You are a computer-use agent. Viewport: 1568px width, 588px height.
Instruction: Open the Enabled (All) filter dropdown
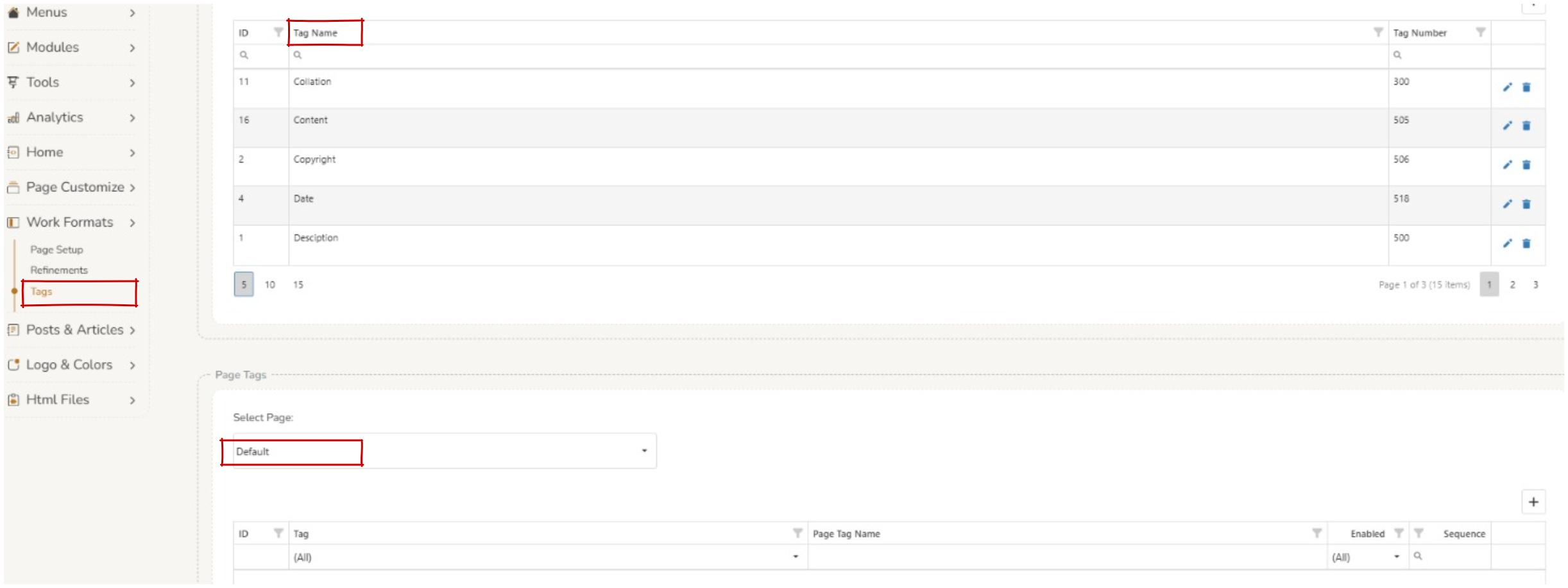click(x=1397, y=557)
